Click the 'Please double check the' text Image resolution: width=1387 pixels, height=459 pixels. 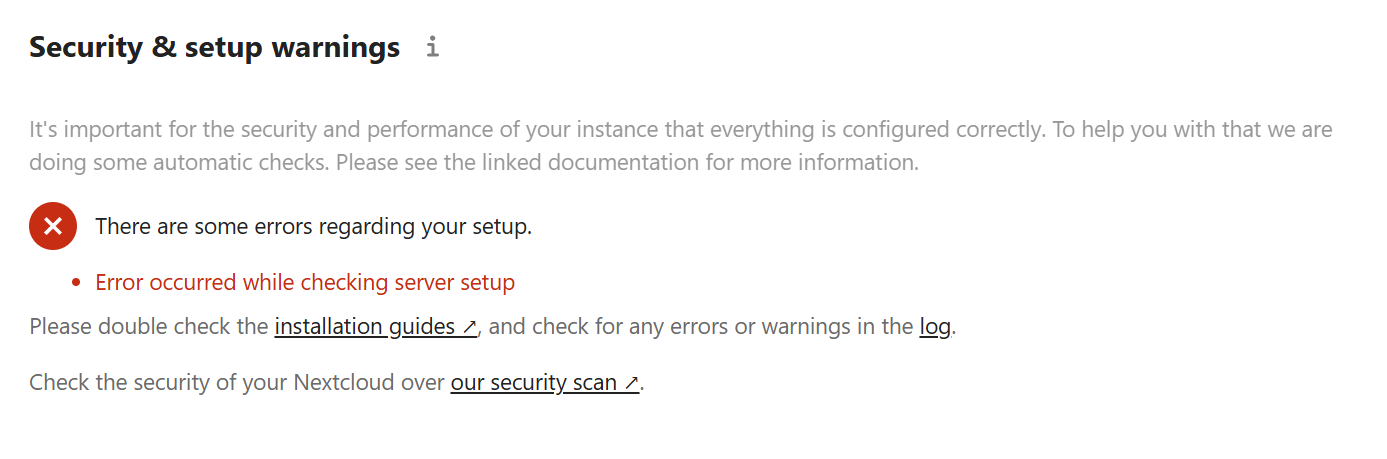149,327
